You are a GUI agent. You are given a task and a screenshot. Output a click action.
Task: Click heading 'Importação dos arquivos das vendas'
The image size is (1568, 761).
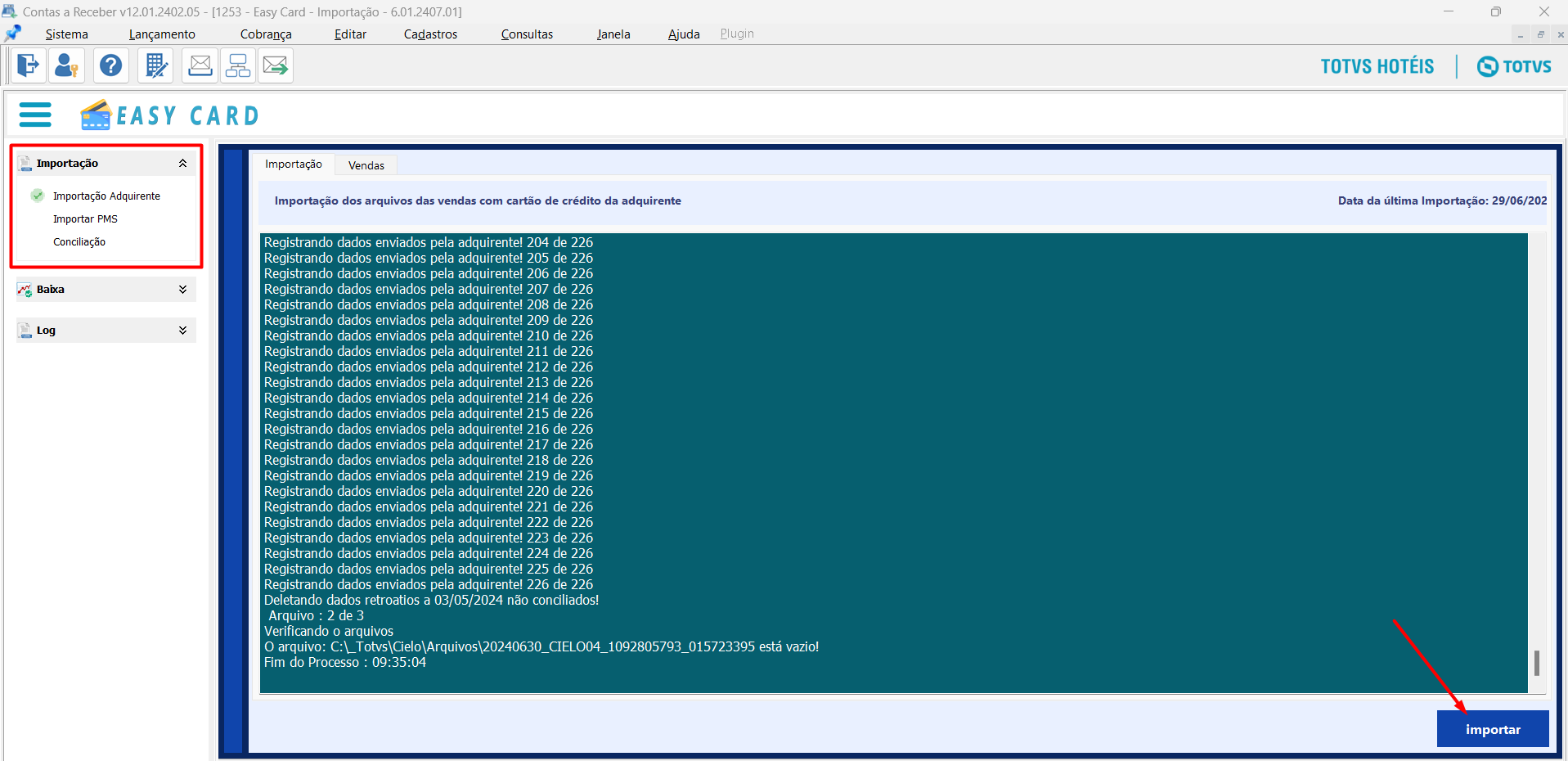click(478, 200)
